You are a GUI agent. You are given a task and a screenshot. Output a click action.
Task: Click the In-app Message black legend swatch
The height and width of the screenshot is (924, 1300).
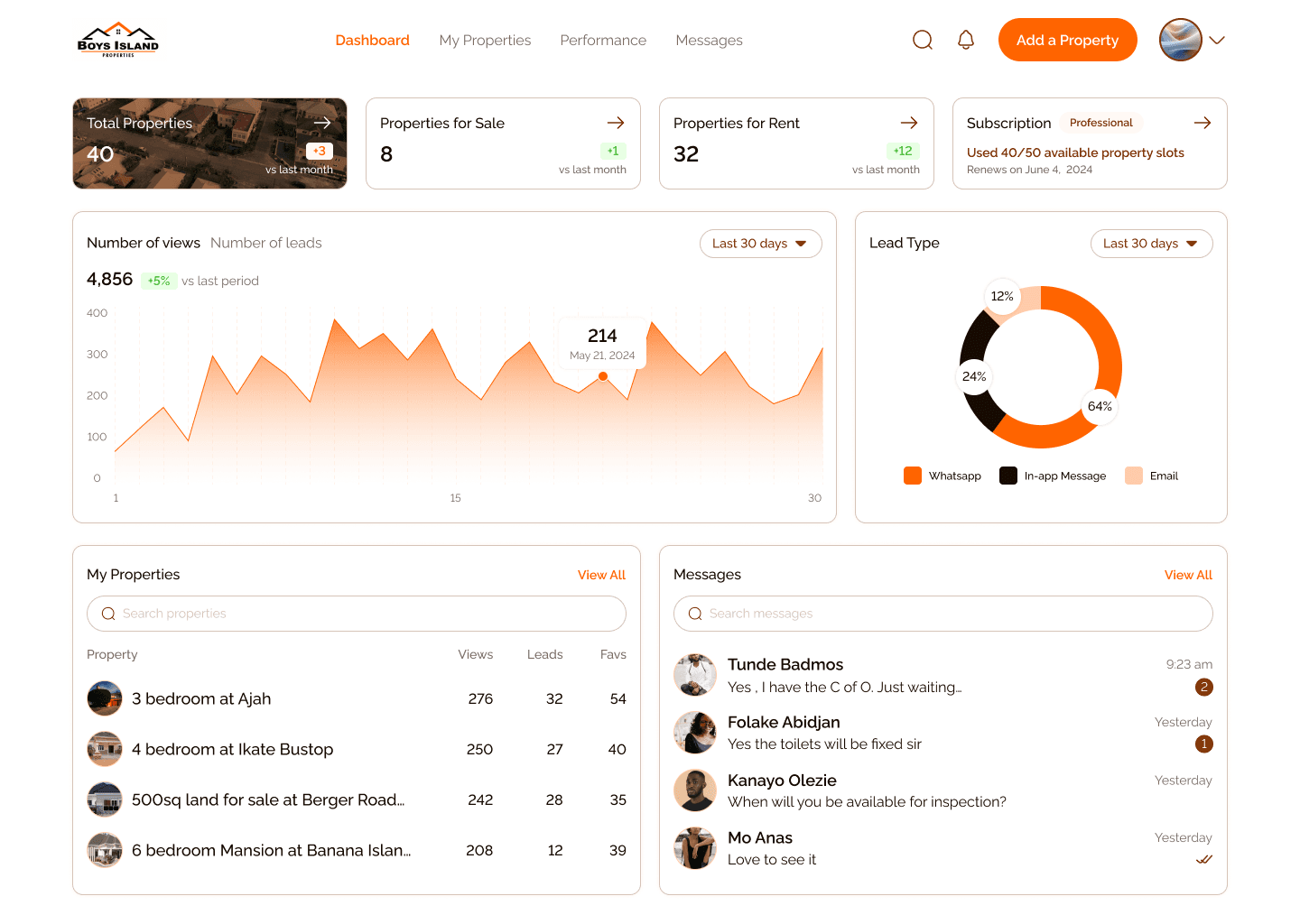[1008, 476]
